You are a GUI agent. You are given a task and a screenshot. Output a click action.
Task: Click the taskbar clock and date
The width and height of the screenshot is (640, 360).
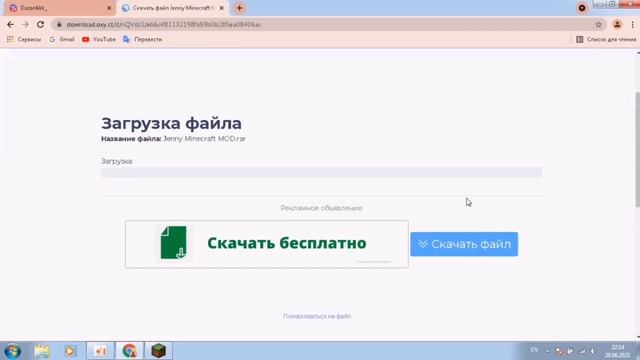(x=618, y=351)
